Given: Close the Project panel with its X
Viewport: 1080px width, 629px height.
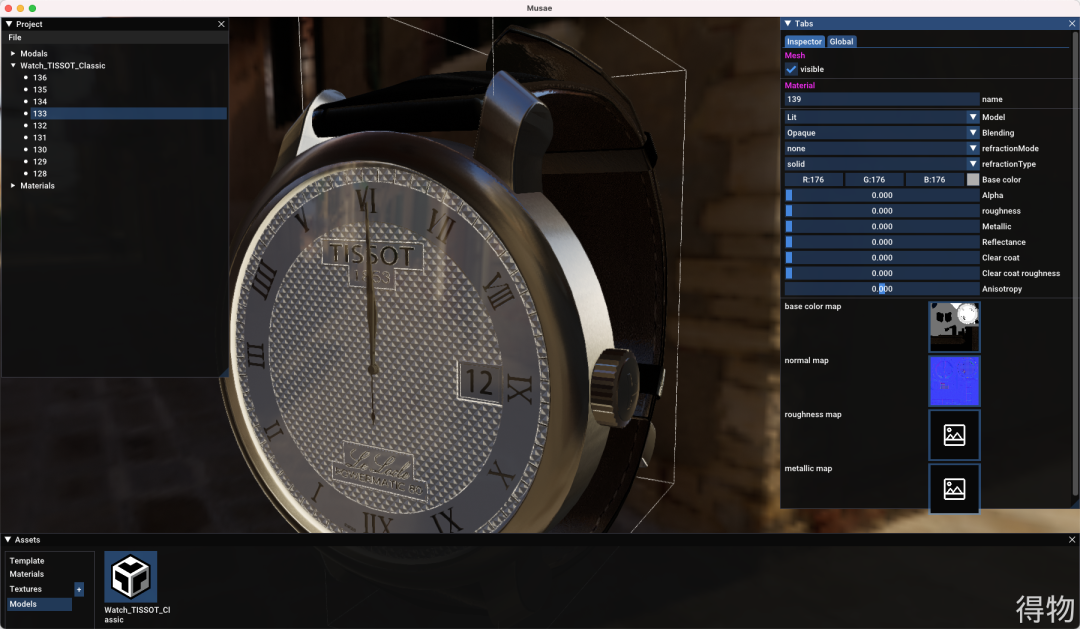Looking at the screenshot, I should tap(221, 24).
